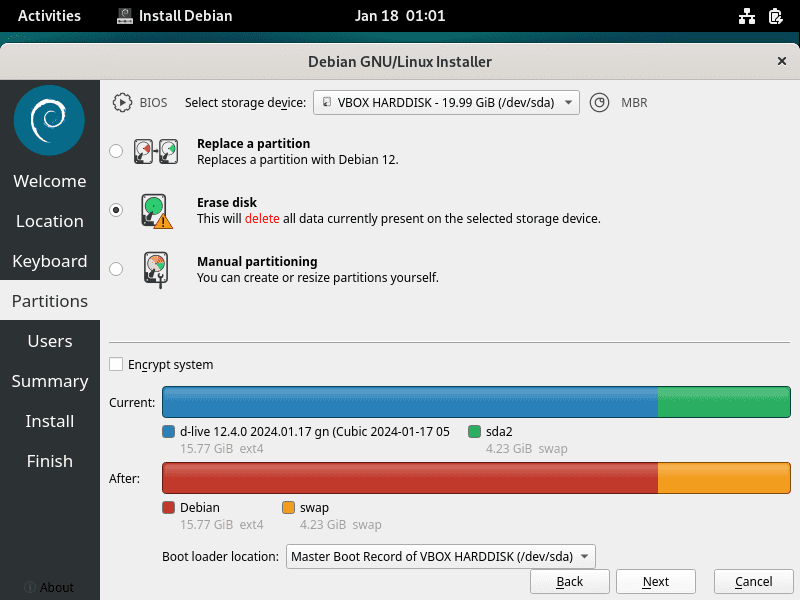Go to the Finish step
Image resolution: width=800 pixels, height=600 pixels.
[x=50, y=461]
